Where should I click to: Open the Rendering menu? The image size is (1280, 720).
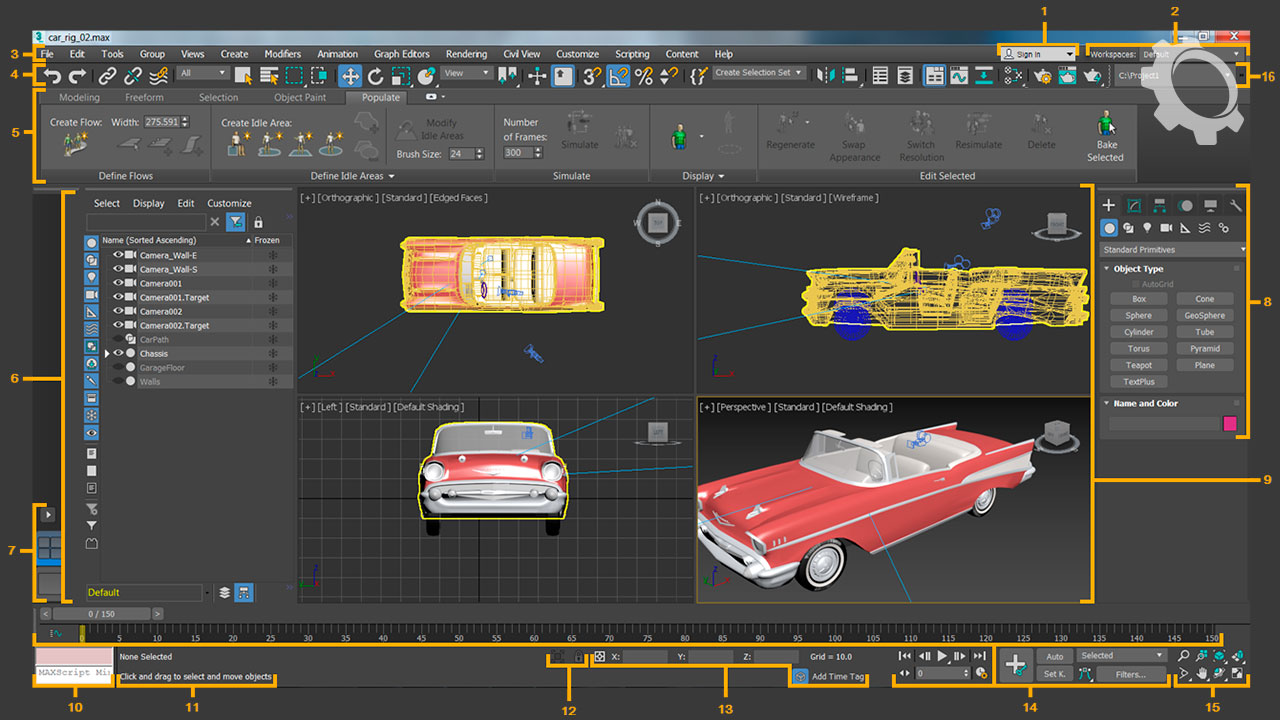[x=466, y=54]
